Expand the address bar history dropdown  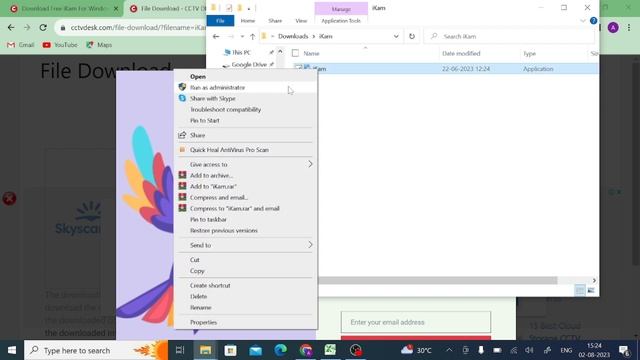click(x=396, y=36)
